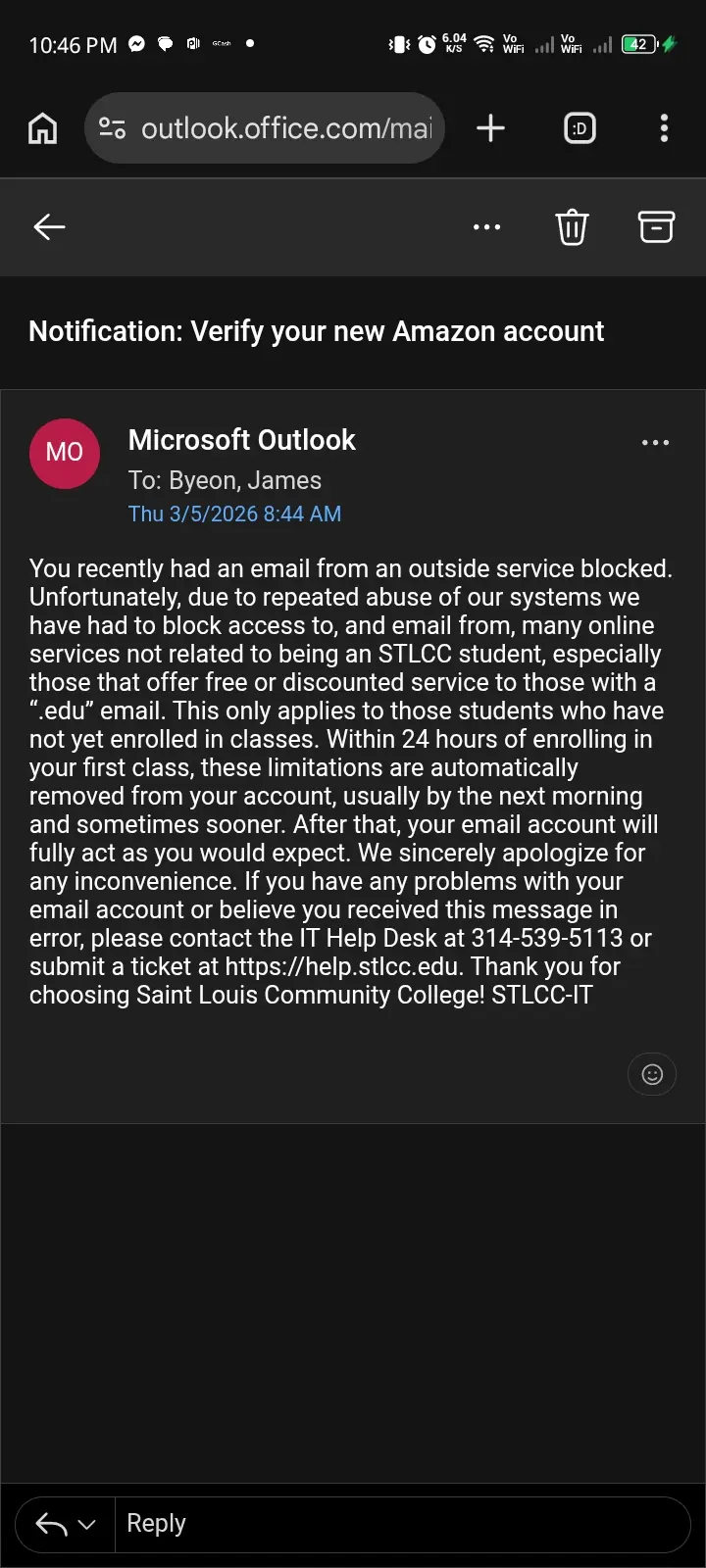Screen dimensions: 706x1568
Task: Tap the battery indicator in status bar
Action: coord(640,44)
